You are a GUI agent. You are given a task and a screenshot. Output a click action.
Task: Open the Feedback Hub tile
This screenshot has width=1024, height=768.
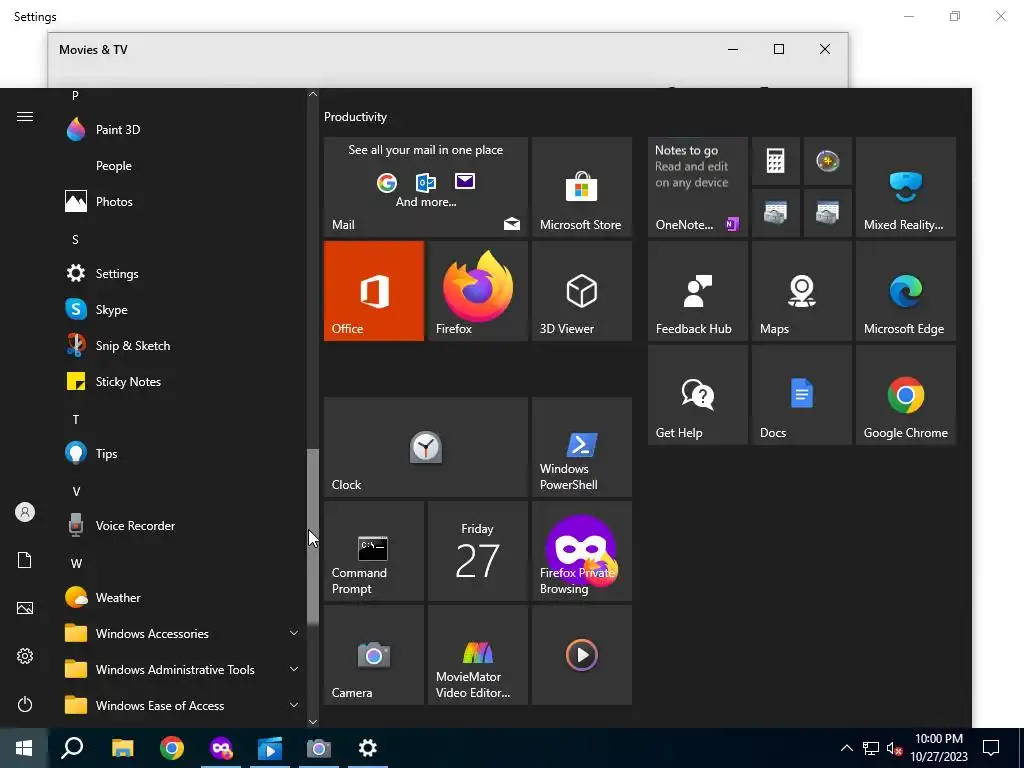pos(697,291)
